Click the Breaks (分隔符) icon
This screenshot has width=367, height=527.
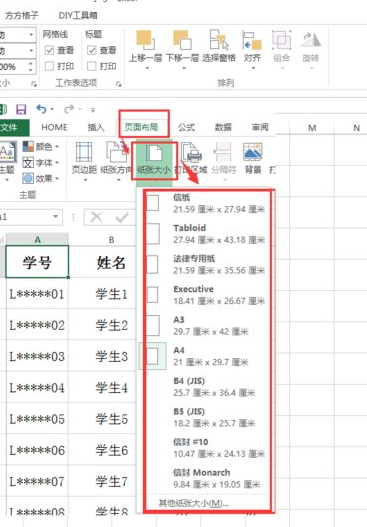pyautogui.click(x=223, y=152)
